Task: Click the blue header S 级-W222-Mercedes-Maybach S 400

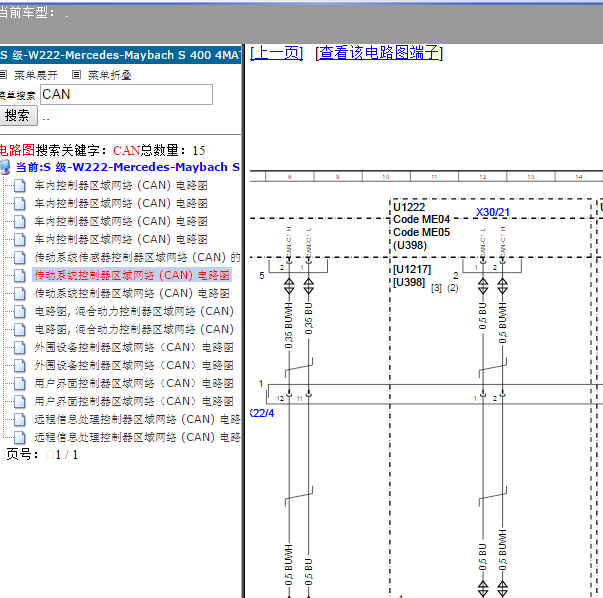Action: tap(120, 55)
